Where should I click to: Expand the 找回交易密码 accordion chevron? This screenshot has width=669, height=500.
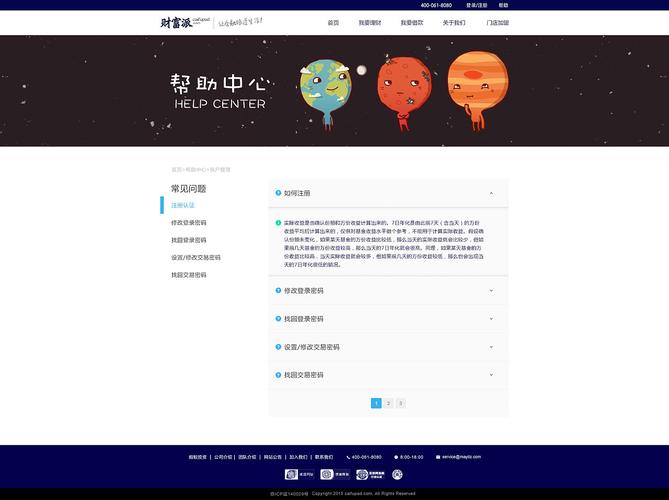click(491, 375)
